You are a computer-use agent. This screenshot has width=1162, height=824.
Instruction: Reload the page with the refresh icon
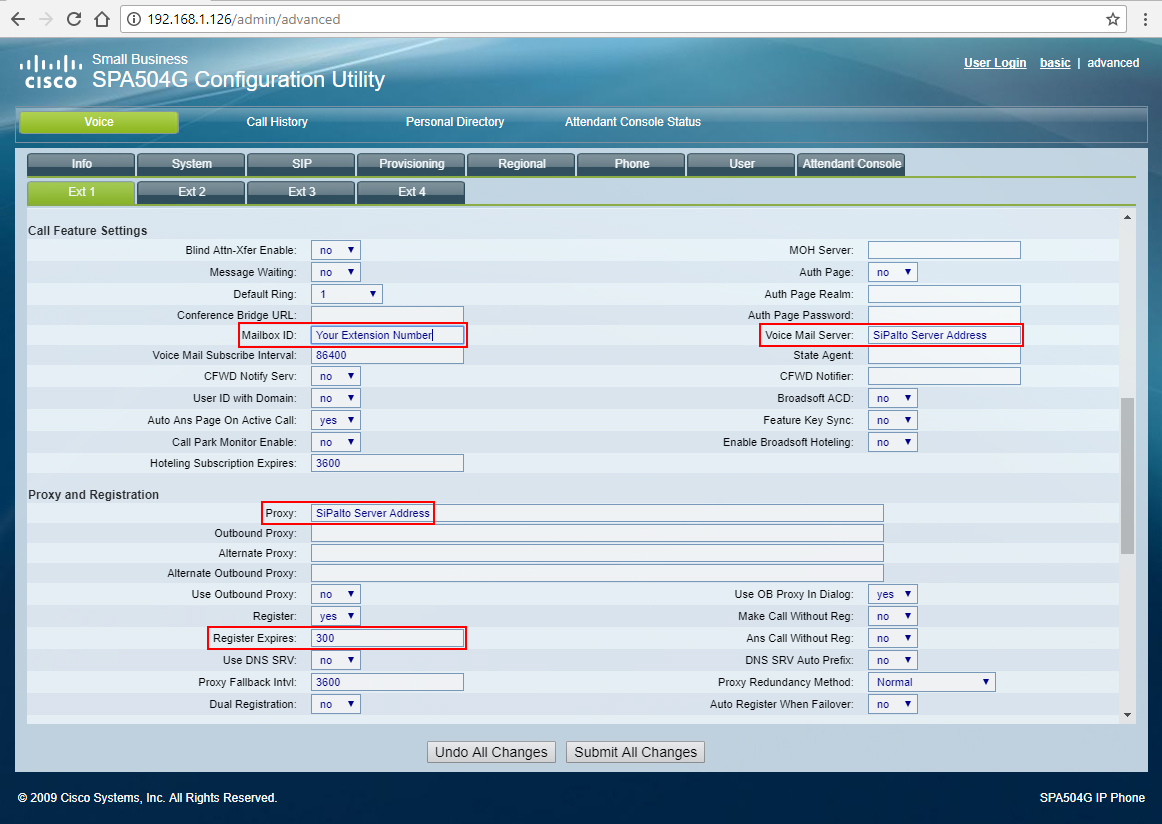74,19
